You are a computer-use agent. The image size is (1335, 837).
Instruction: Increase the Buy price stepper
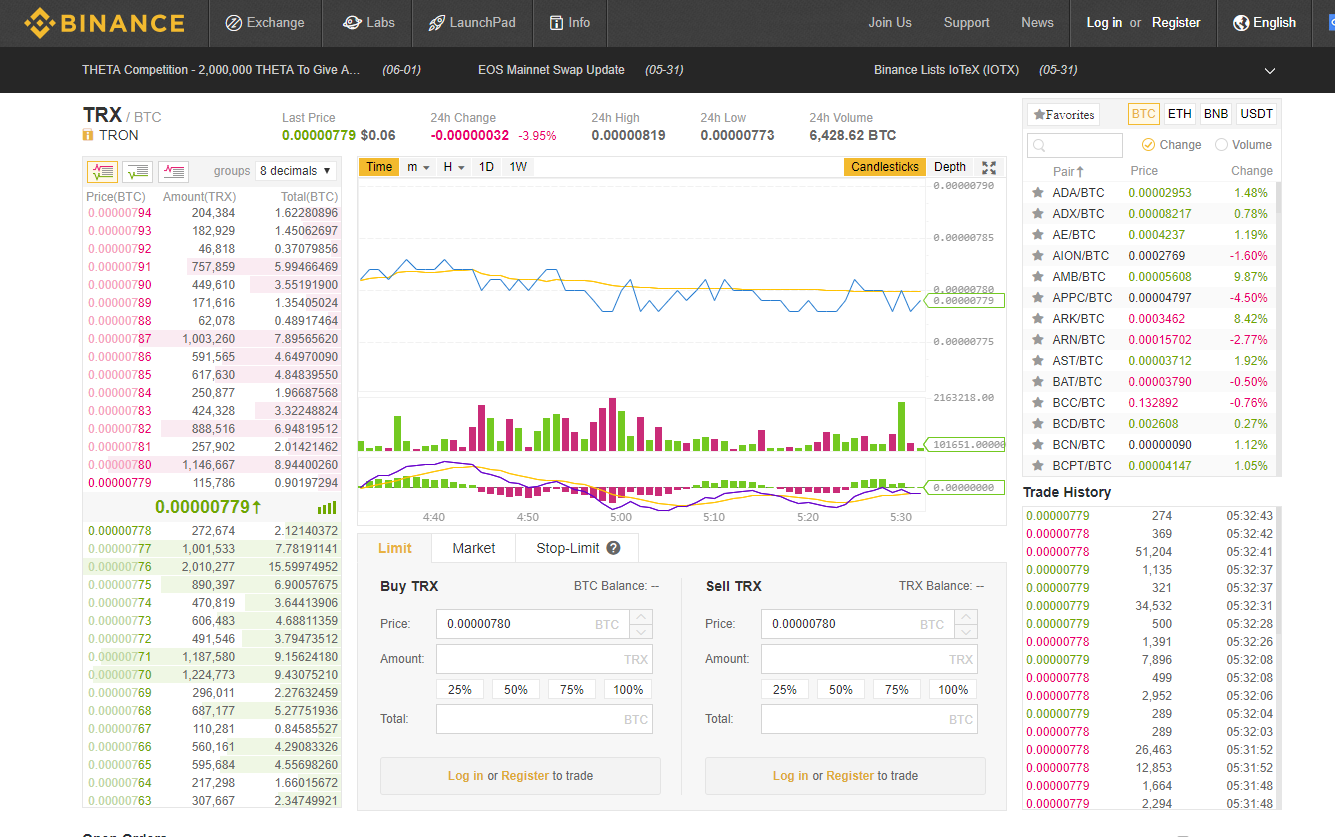click(x=642, y=617)
